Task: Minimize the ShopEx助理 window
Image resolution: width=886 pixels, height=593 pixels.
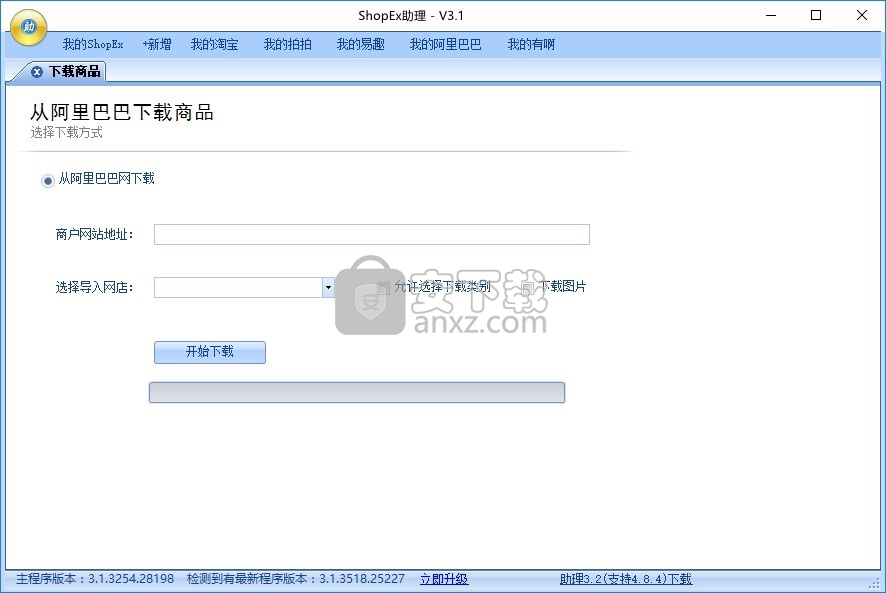Action: pos(771,15)
